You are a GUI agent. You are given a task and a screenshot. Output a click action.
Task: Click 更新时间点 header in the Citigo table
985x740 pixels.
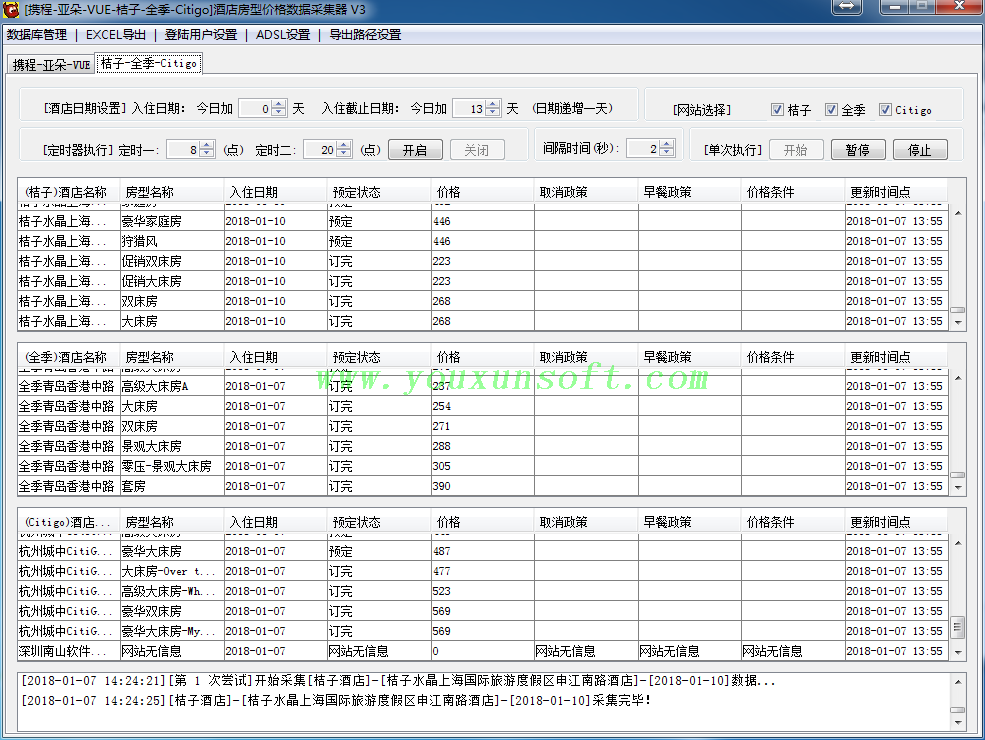point(896,523)
